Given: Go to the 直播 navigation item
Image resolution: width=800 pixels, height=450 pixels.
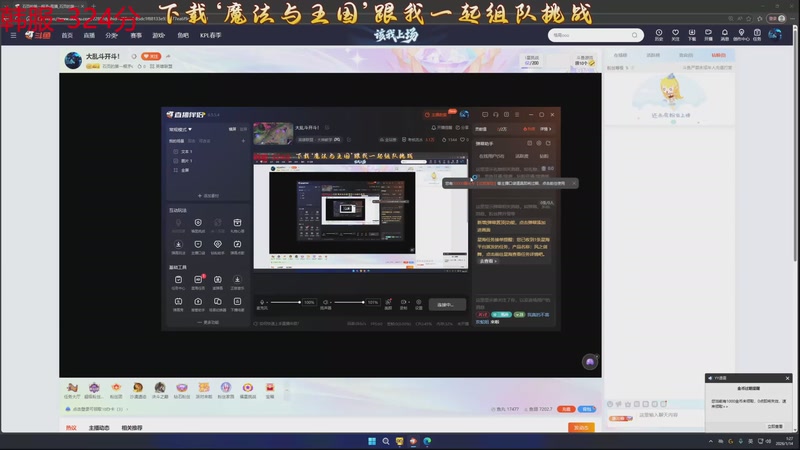Looking at the screenshot, I should (x=89, y=35).
